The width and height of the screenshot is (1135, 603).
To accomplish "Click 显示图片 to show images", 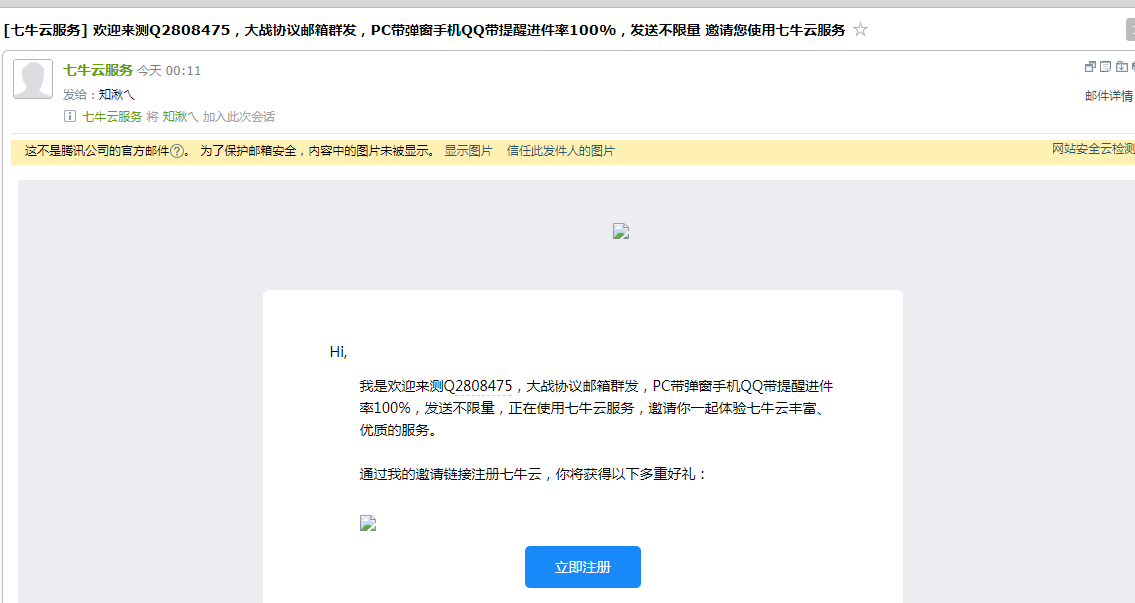I will click(x=468, y=151).
